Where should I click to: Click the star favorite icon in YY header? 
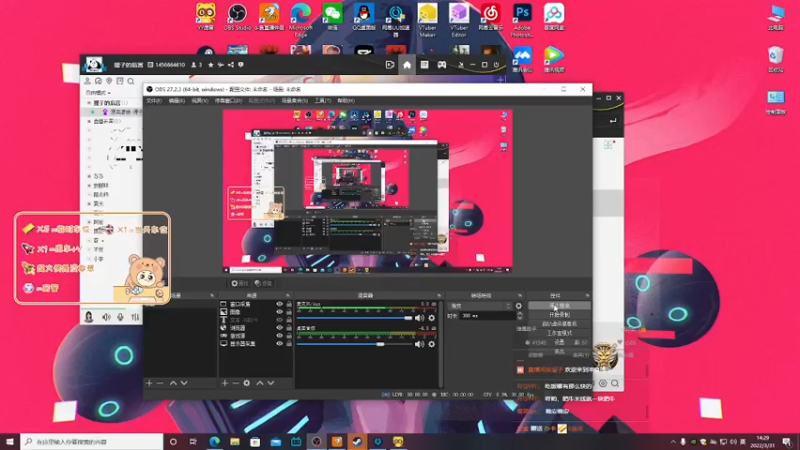211,65
